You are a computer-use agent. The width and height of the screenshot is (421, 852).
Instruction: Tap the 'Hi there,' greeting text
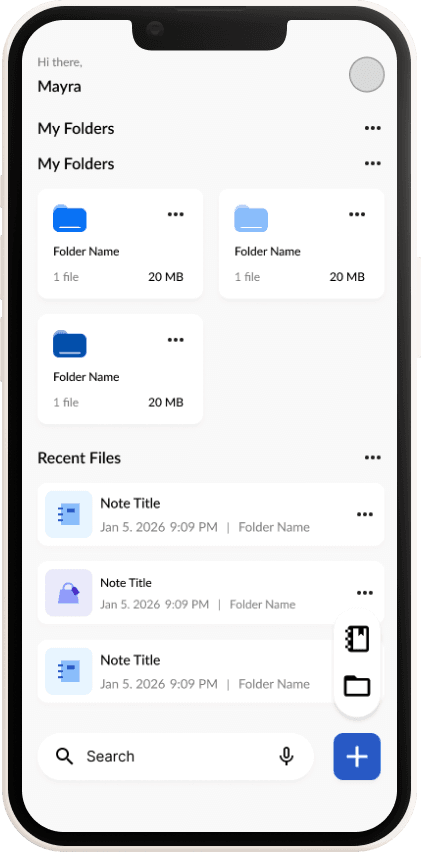point(60,62)
